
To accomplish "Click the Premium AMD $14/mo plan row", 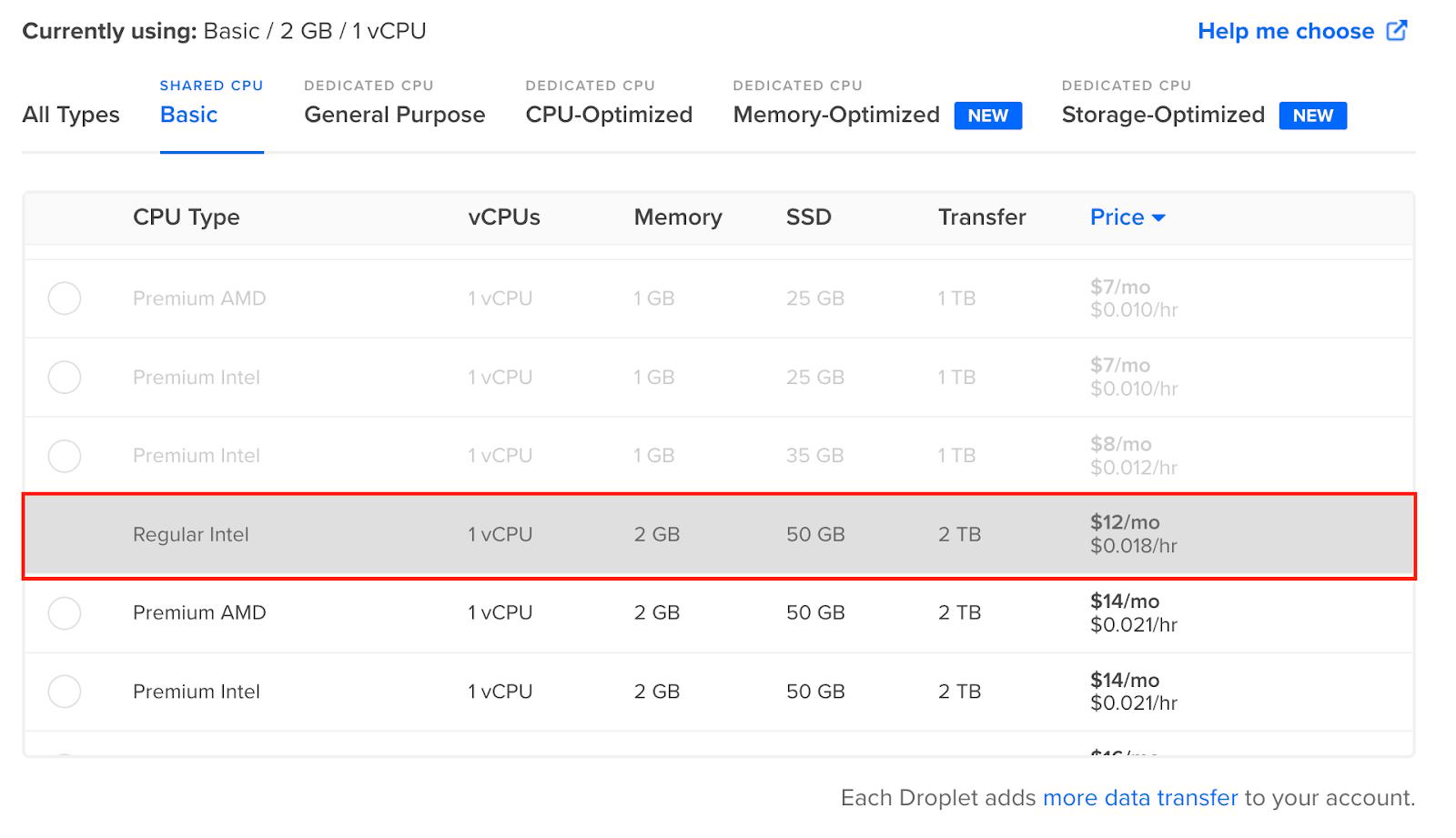I will click(x=719, y=613).
